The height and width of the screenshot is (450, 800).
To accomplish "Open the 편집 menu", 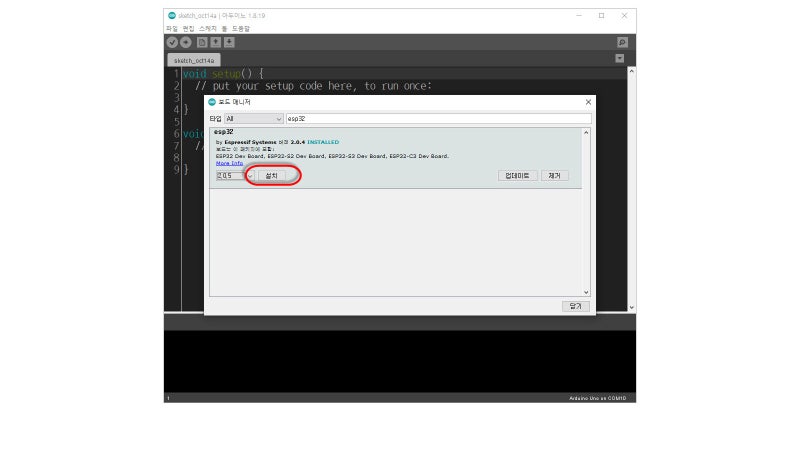I will pyautogui.click(x=188, y=29).
